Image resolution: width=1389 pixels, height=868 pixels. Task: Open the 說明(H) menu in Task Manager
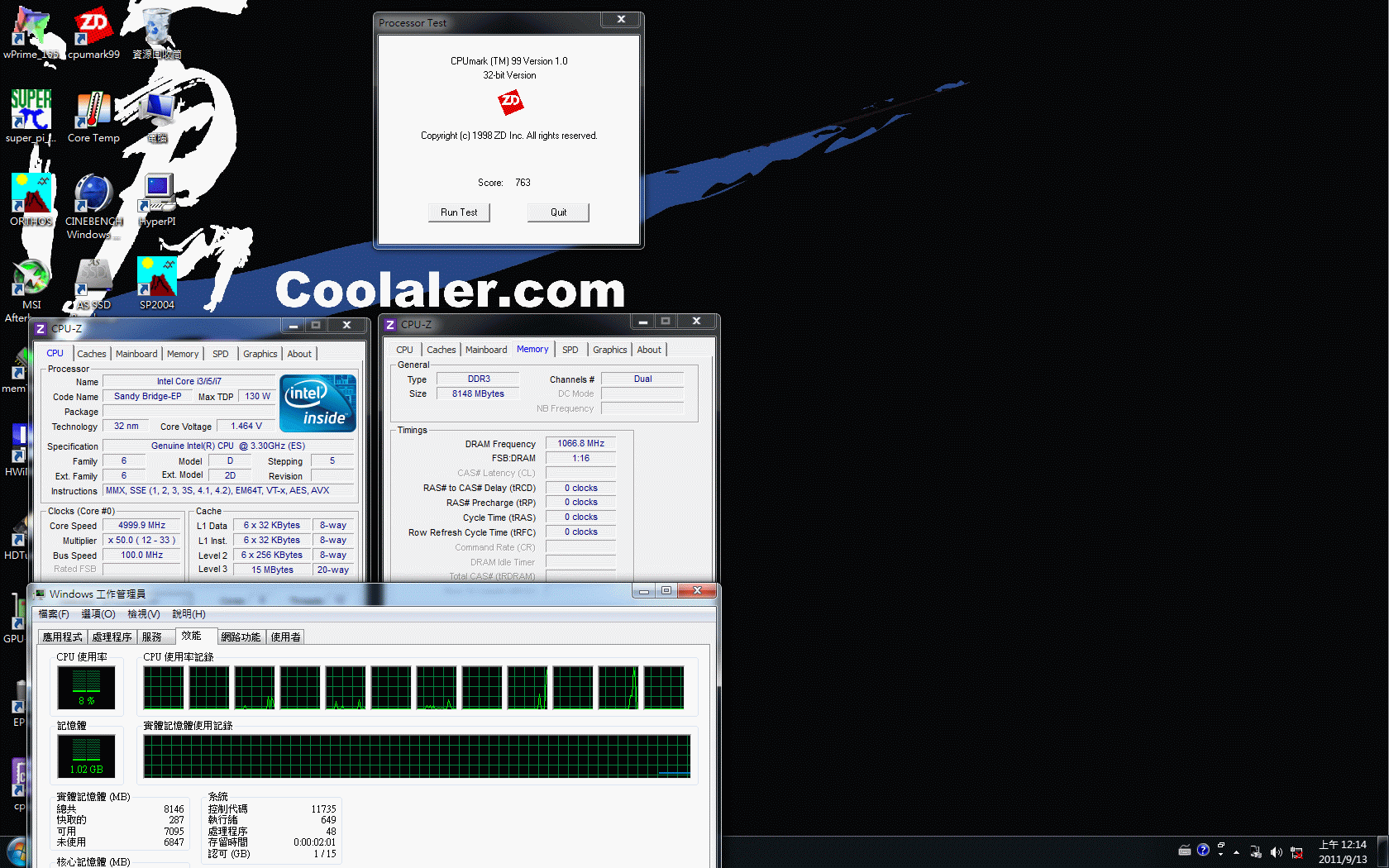pos(189,614)
